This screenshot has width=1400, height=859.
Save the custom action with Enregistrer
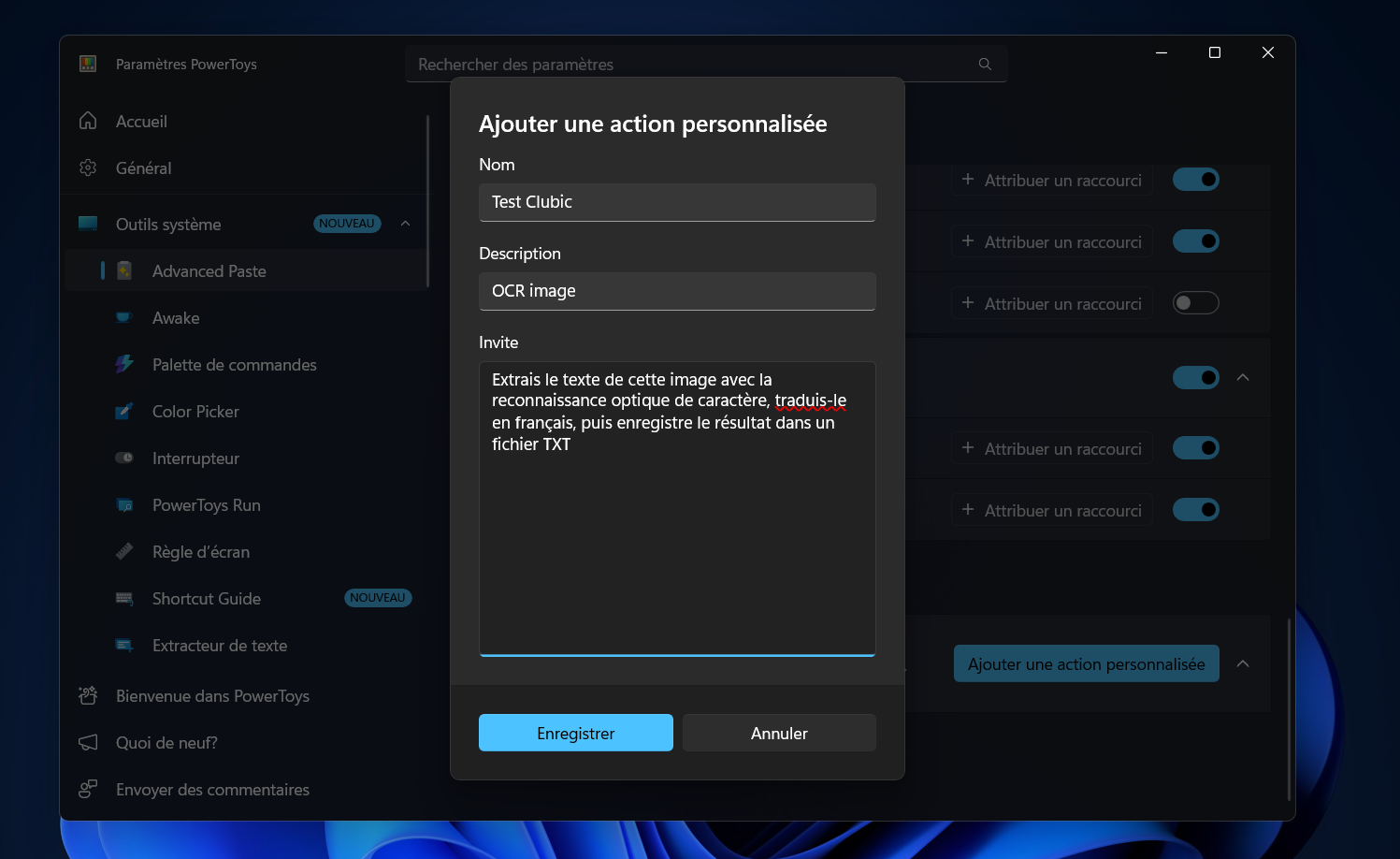pyautogui.click(x=576, y=733)
